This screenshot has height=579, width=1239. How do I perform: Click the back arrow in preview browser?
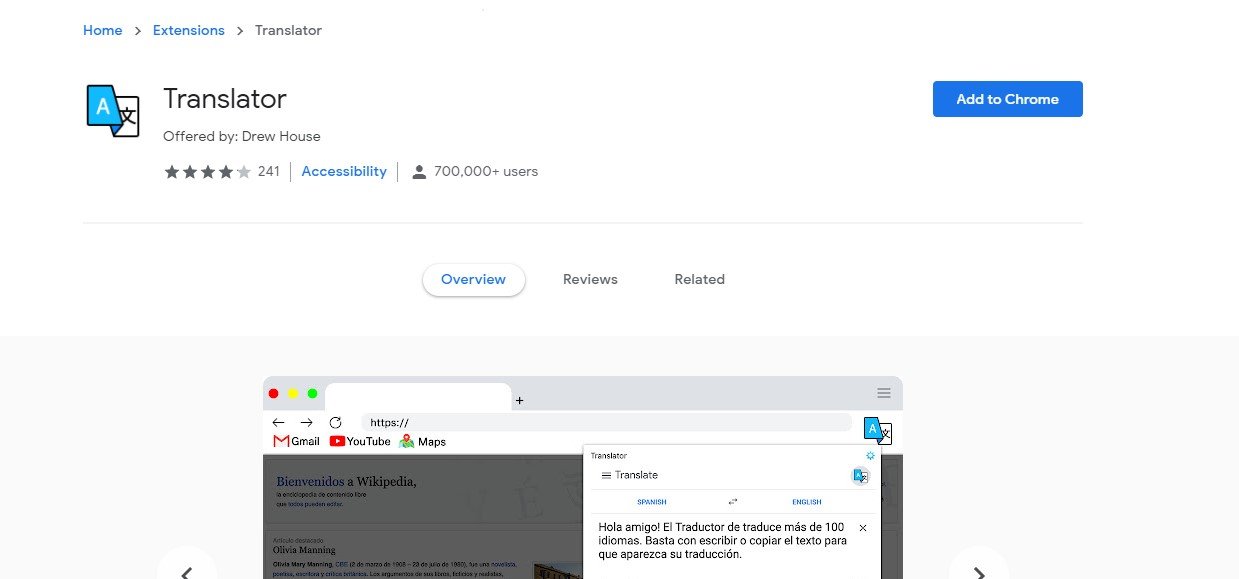pyautogui.click(x=278, y=423)
